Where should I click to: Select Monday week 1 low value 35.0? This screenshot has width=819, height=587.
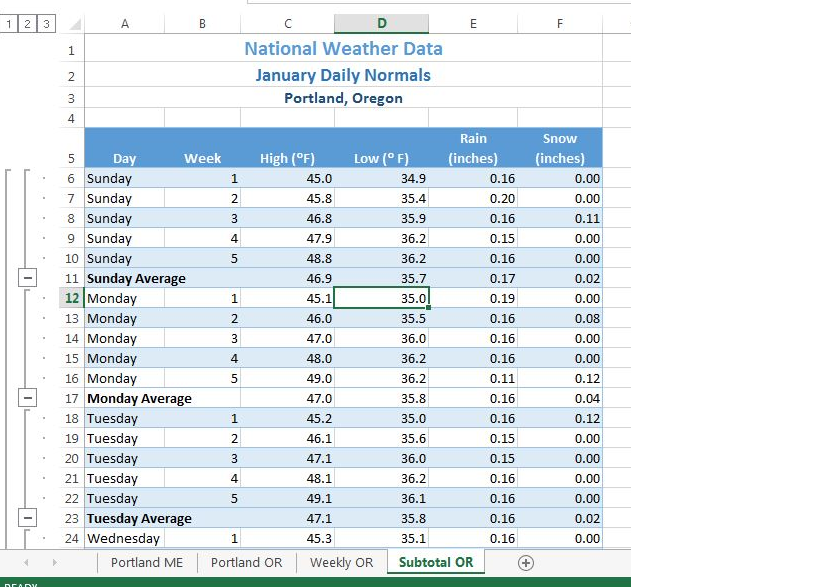381,298
